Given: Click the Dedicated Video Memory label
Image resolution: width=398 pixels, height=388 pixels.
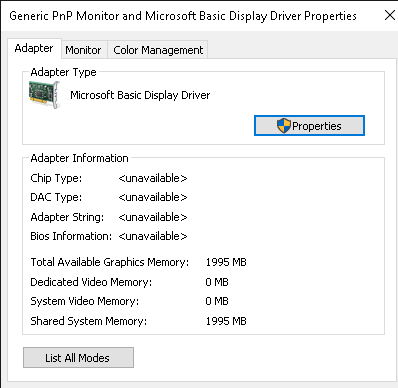Looking at the screenshot, I should click(x=91, y=282).
